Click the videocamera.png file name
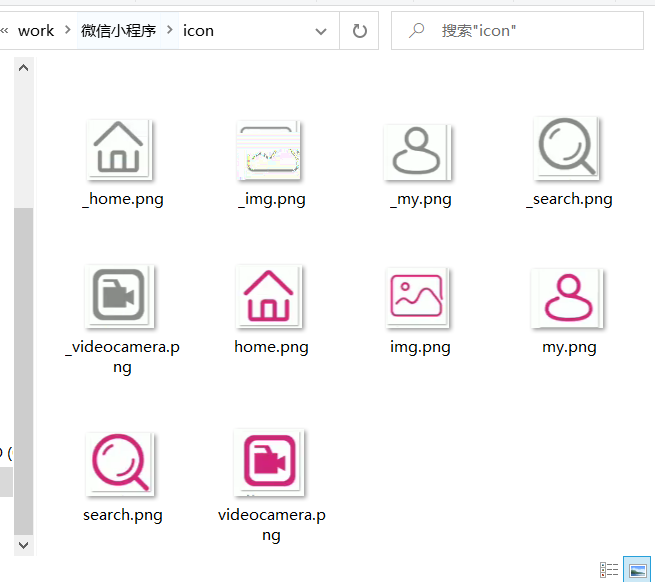Viewport: 655px width, 582px height. [272, 525]
